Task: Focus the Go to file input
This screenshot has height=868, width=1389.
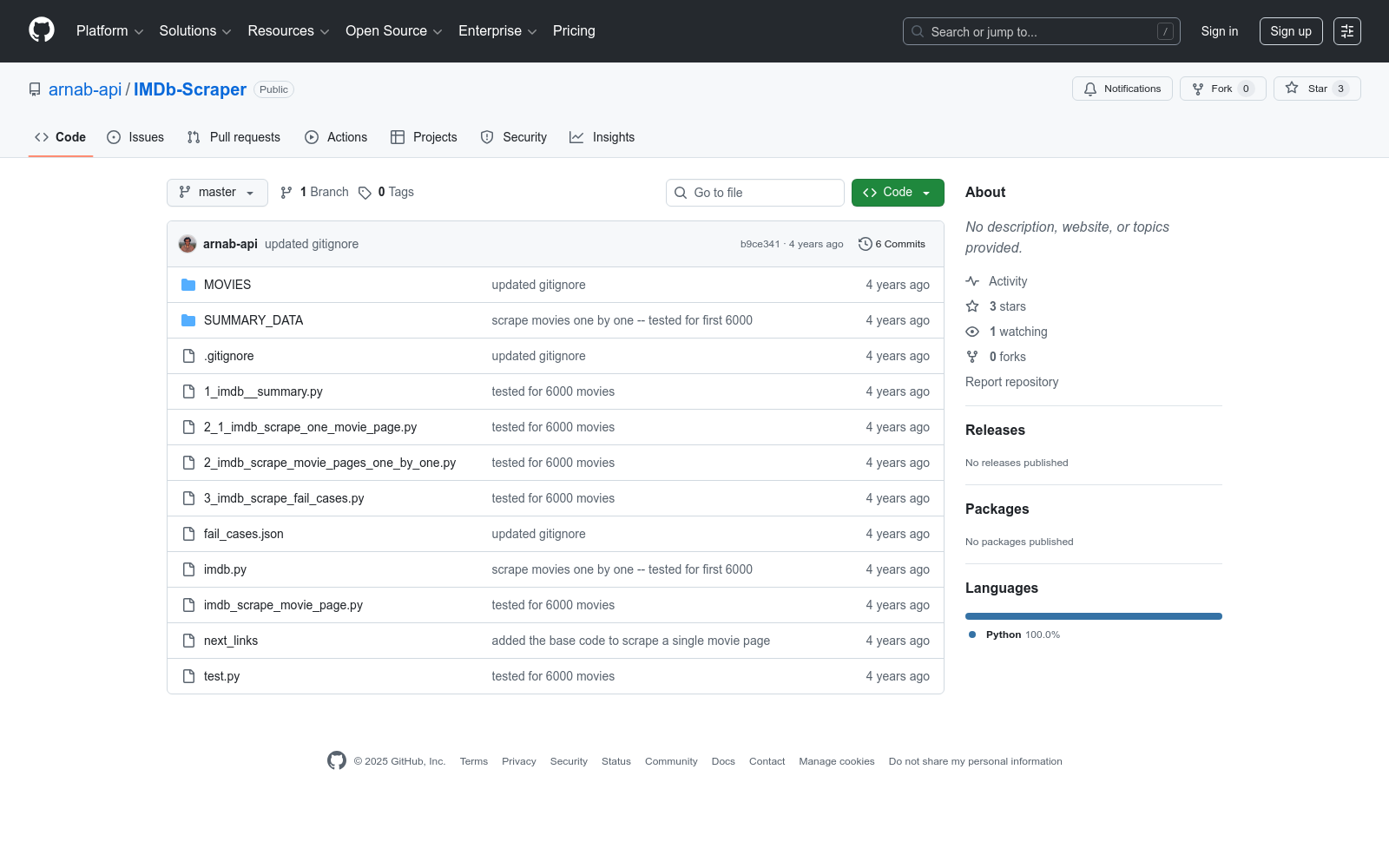Action: click(755, 193)
